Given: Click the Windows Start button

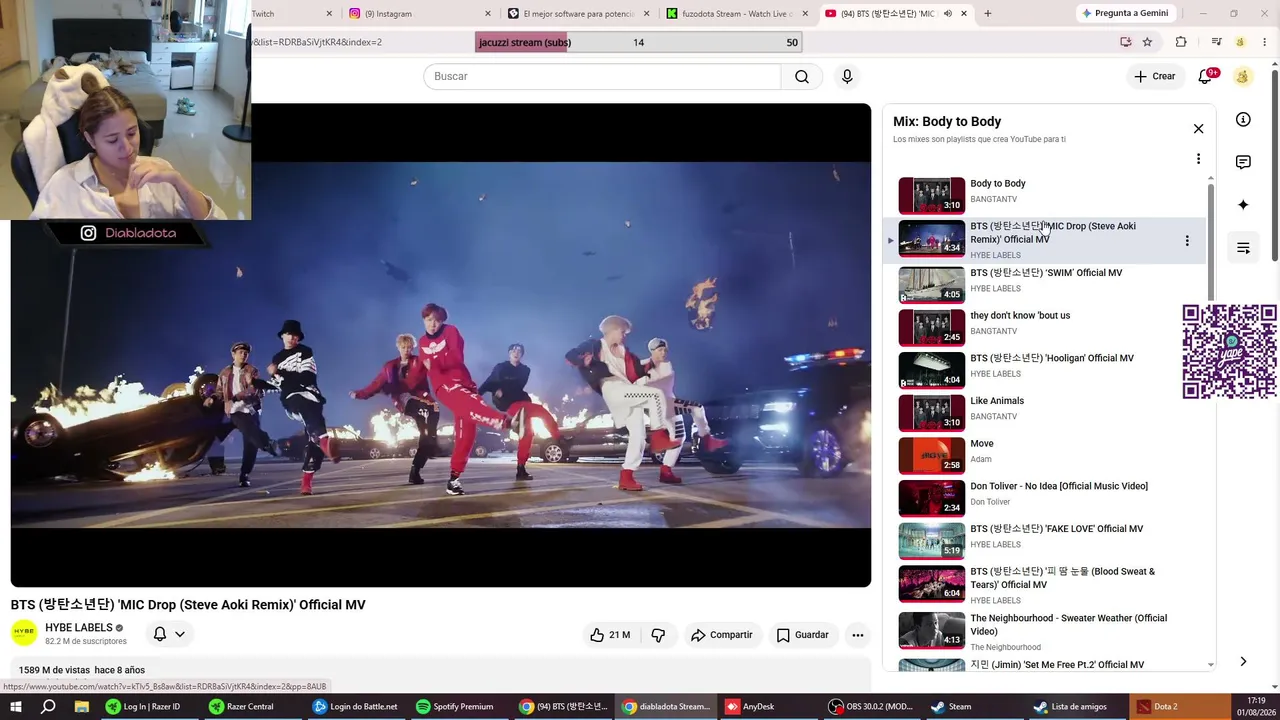Looking at the screenshot, I should coord(16,706).
